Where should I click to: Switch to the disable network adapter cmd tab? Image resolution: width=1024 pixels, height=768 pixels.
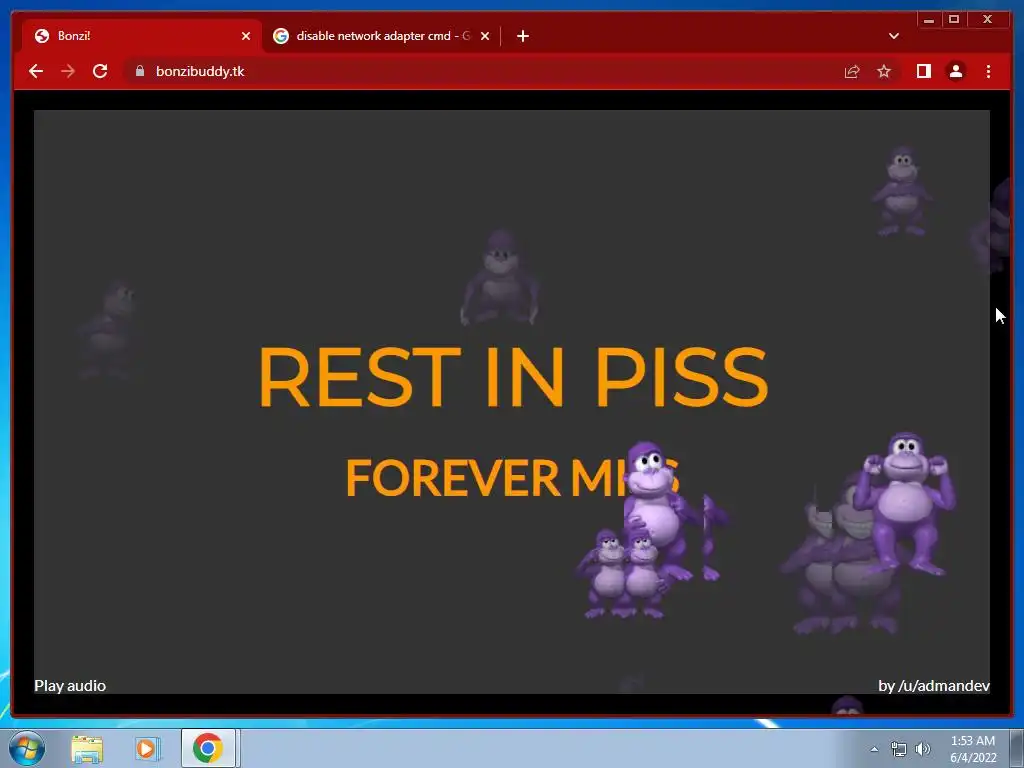click(382, 36)
